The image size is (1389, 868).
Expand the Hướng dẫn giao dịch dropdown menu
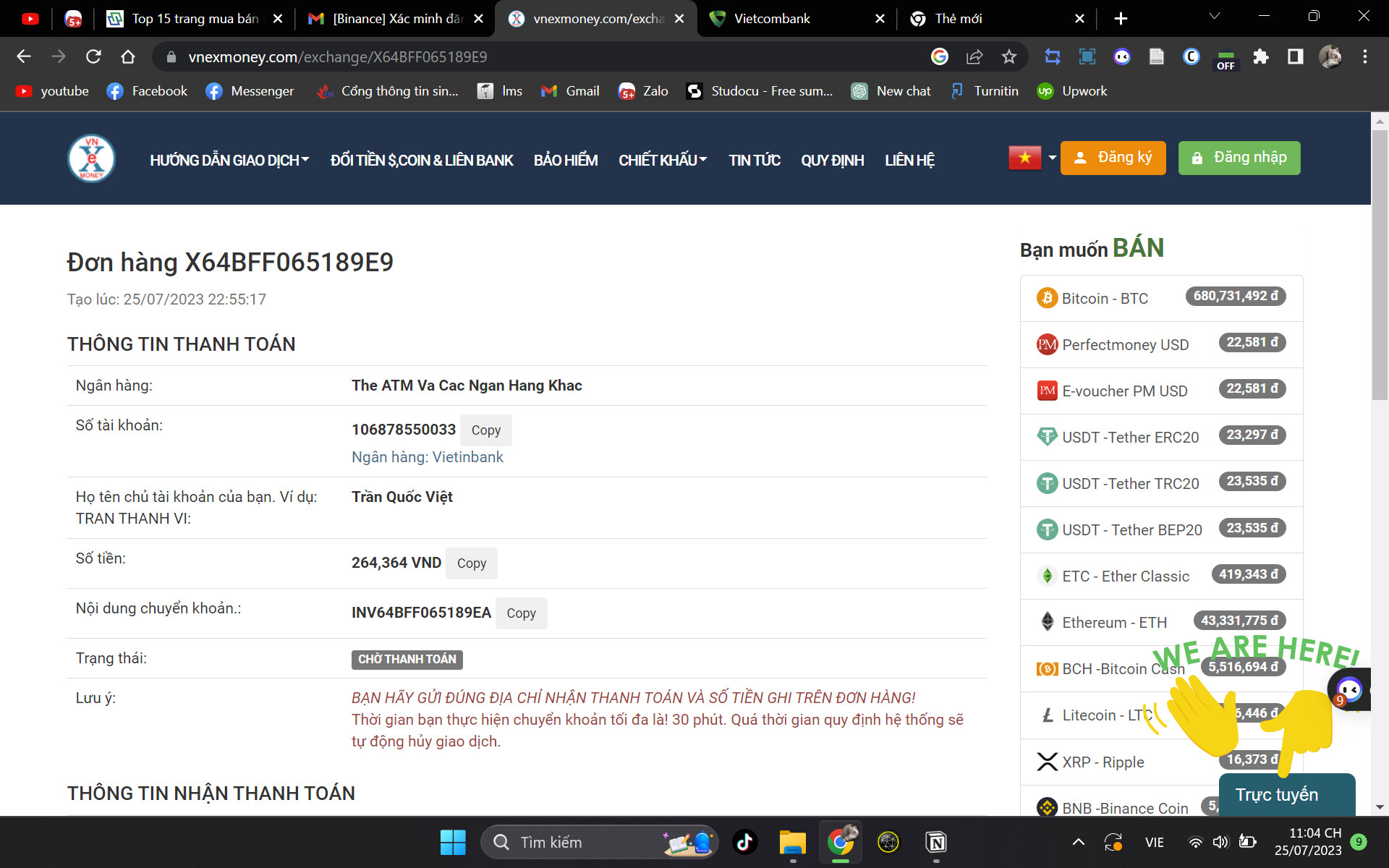pos(229,160)
